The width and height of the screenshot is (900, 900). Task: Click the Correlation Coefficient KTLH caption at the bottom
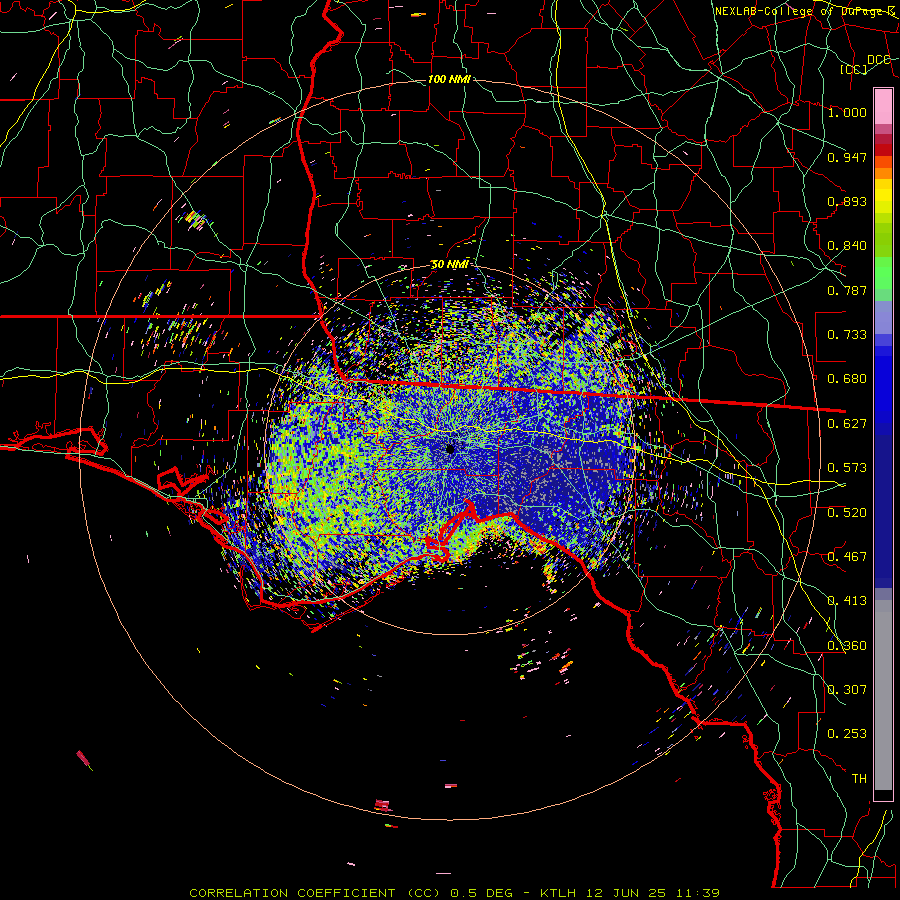coord(454,893)
